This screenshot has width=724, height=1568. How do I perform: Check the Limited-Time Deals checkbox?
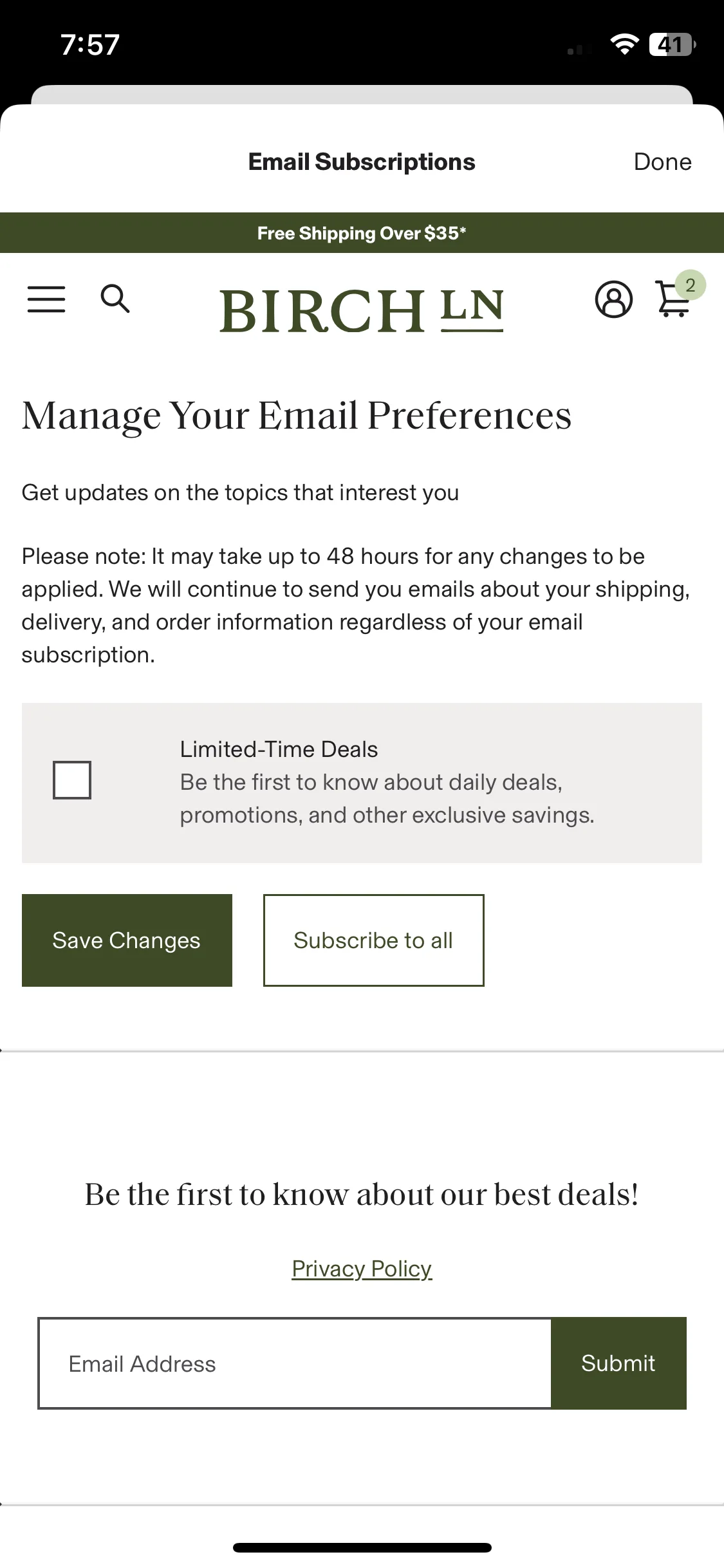click(x=72, y=780)
